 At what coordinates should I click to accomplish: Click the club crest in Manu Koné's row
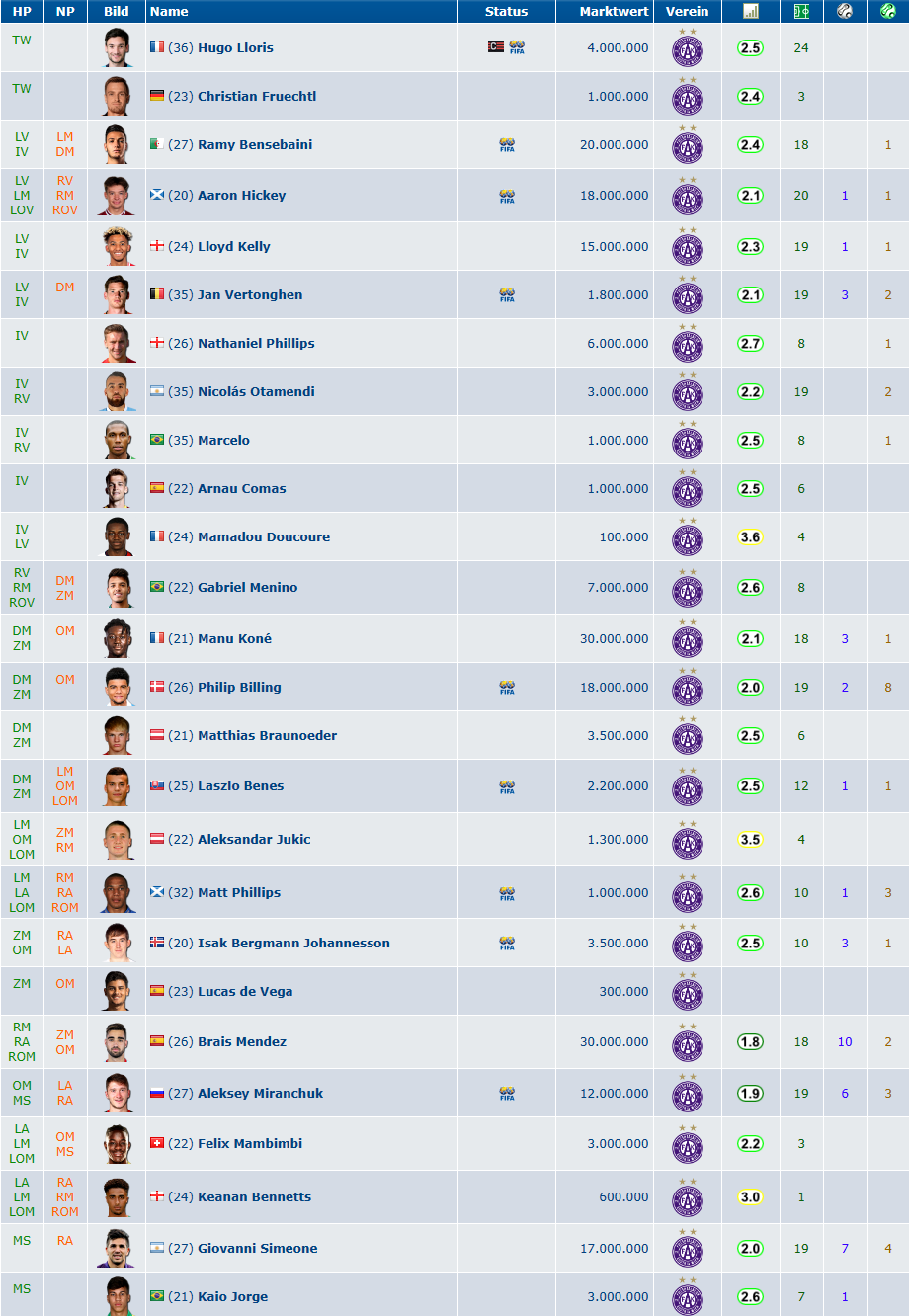pos(688,640)
